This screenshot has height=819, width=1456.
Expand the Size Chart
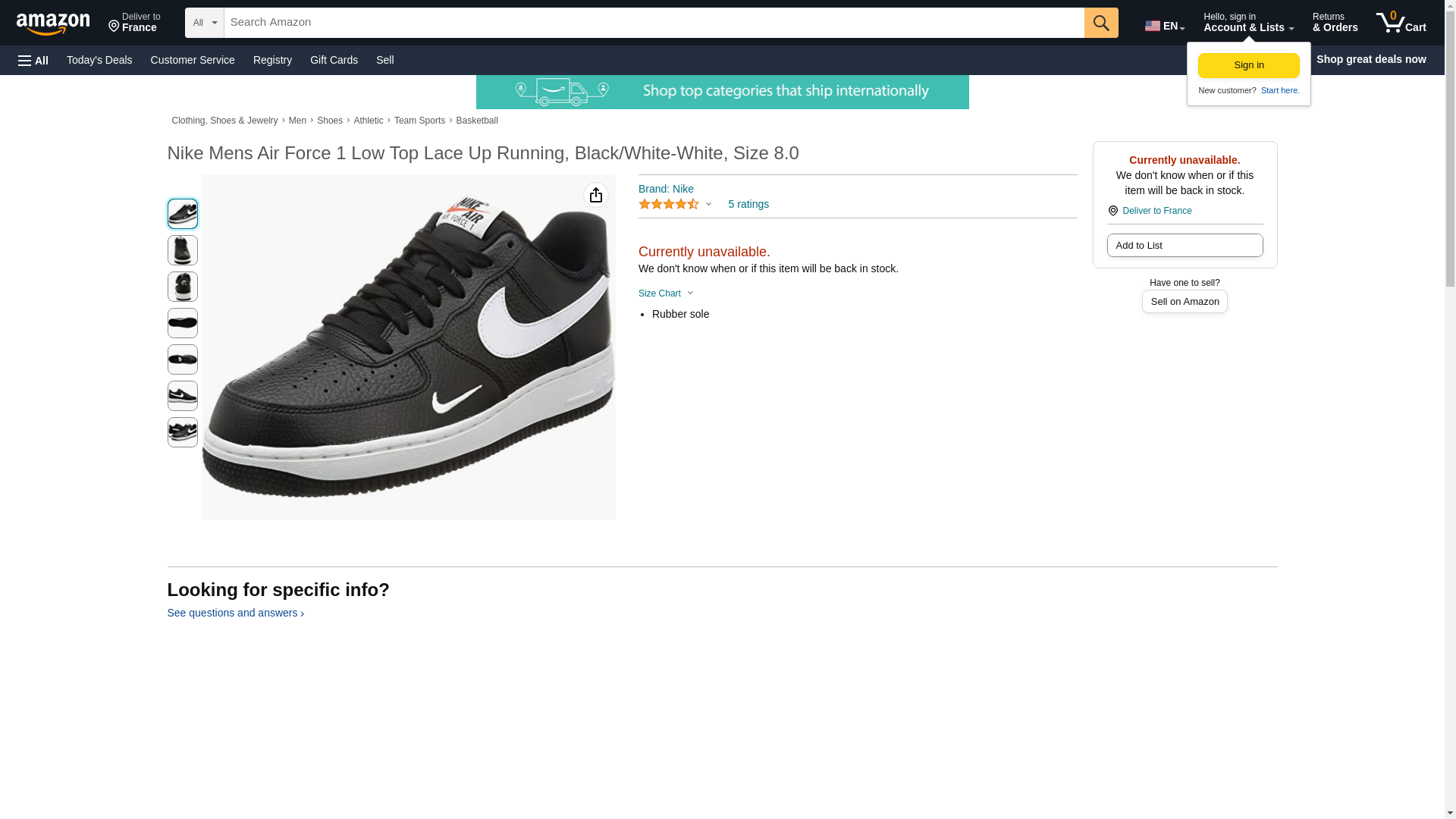click(x=665, y=293)
